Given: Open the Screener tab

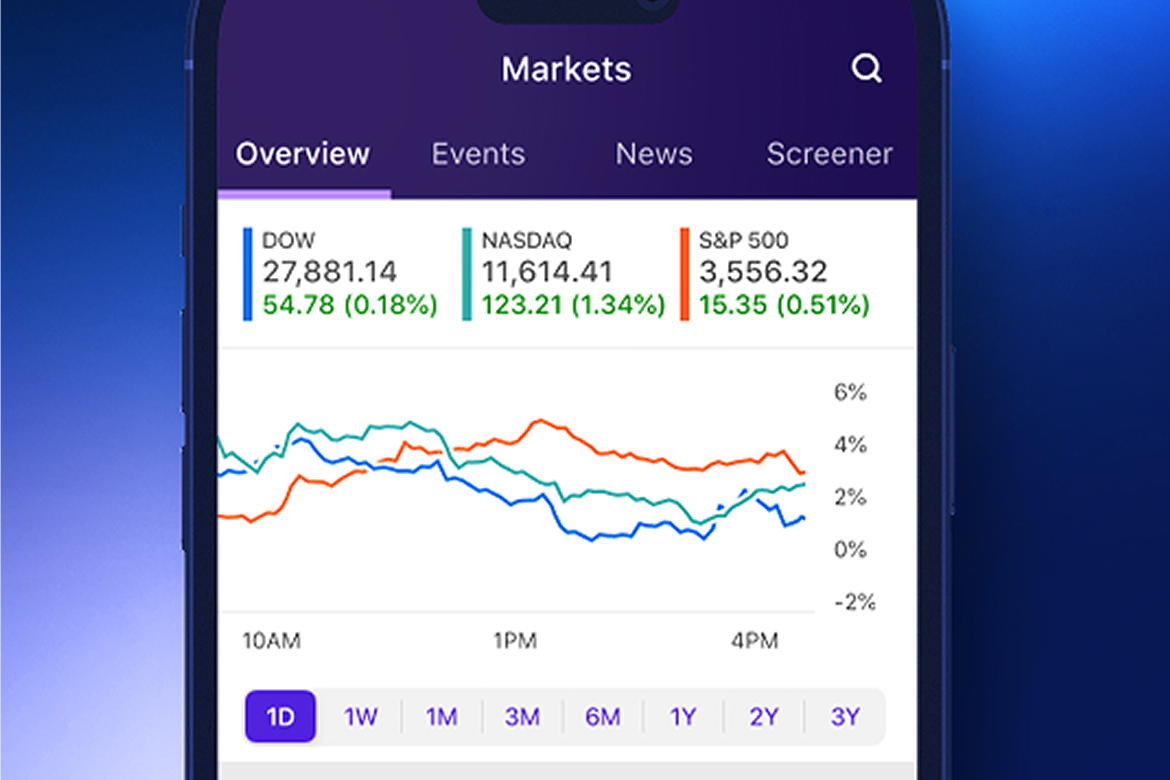Looking at the screenshot, I should click(x=828, y=154).
